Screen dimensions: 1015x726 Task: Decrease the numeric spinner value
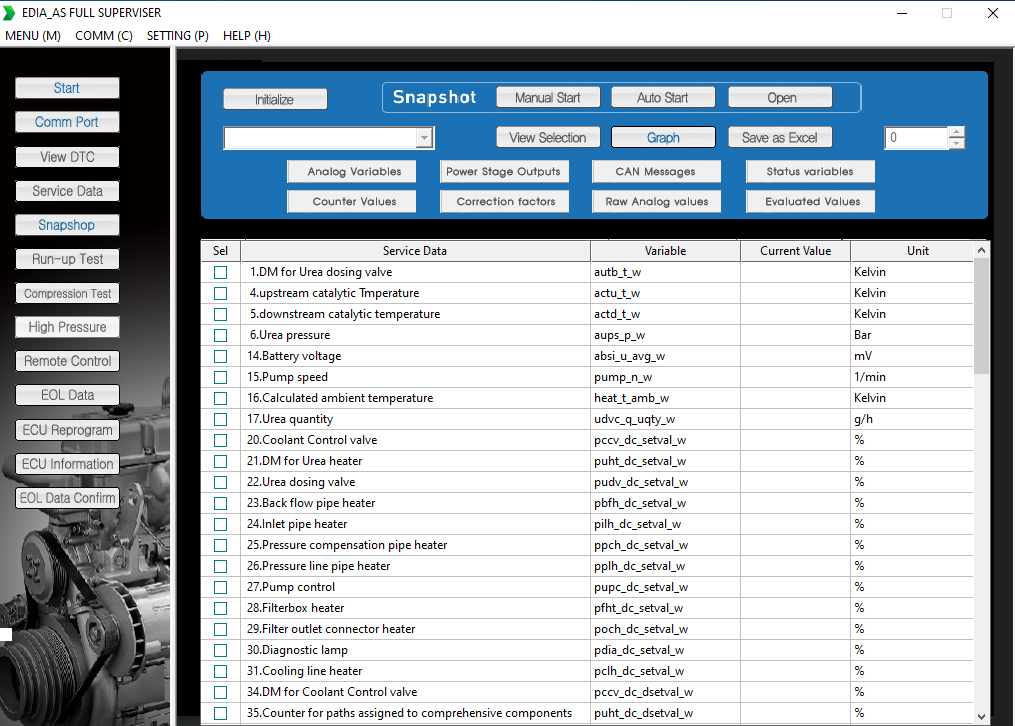956,143
